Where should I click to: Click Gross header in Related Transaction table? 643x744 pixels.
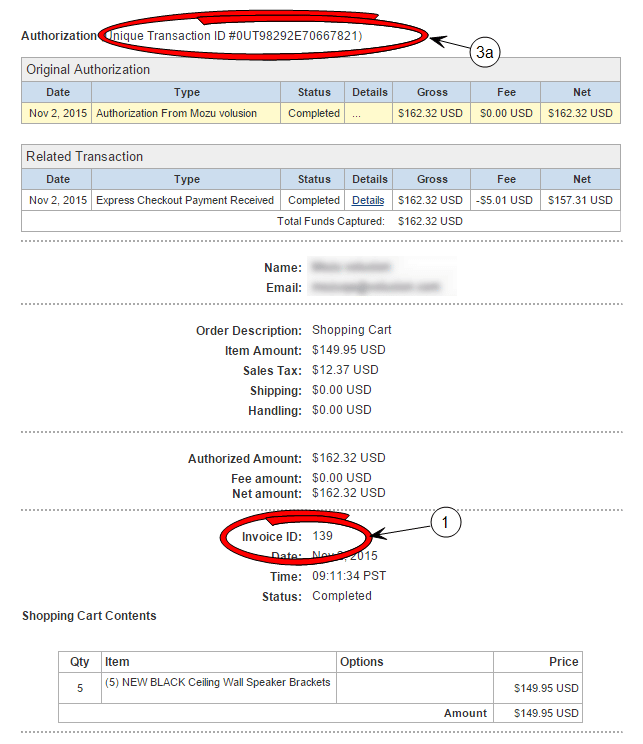[x=432, y=179]
